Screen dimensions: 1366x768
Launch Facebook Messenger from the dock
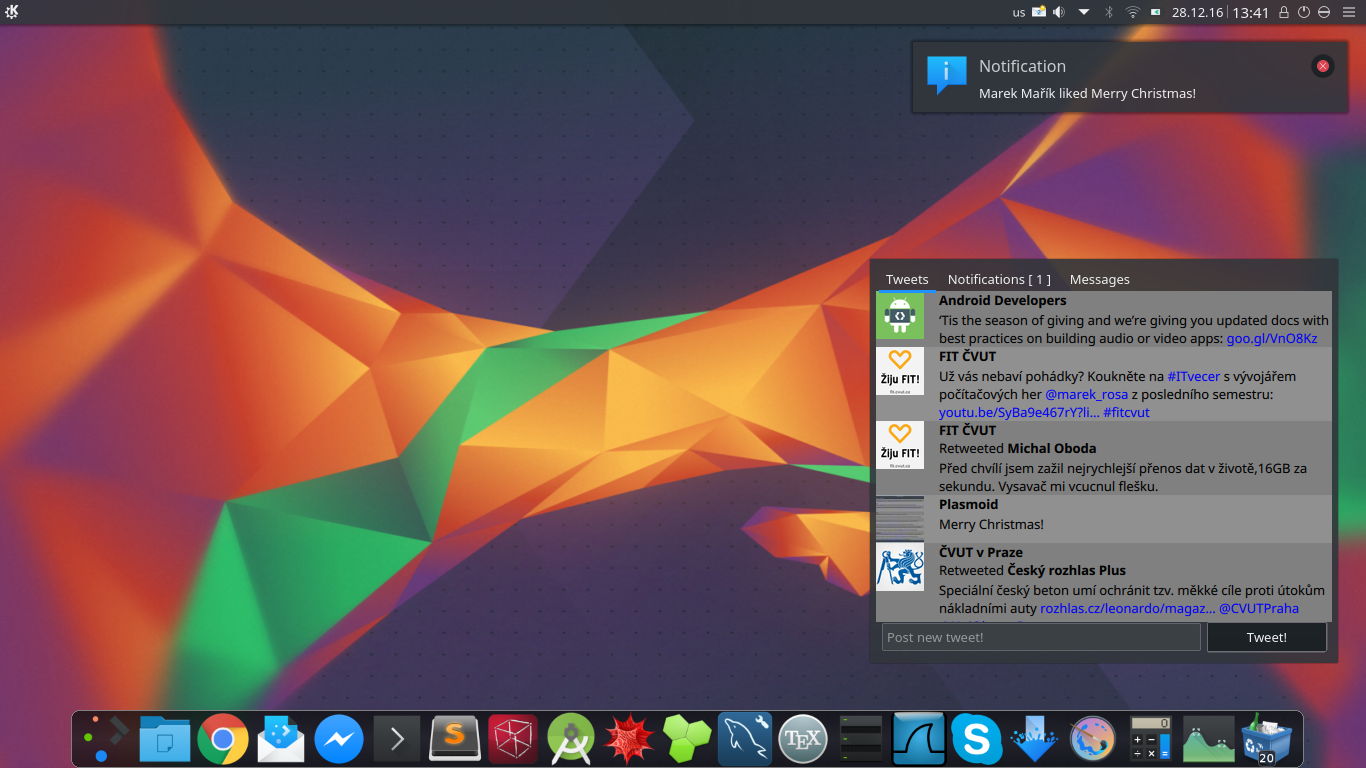[x=339, y=738]
